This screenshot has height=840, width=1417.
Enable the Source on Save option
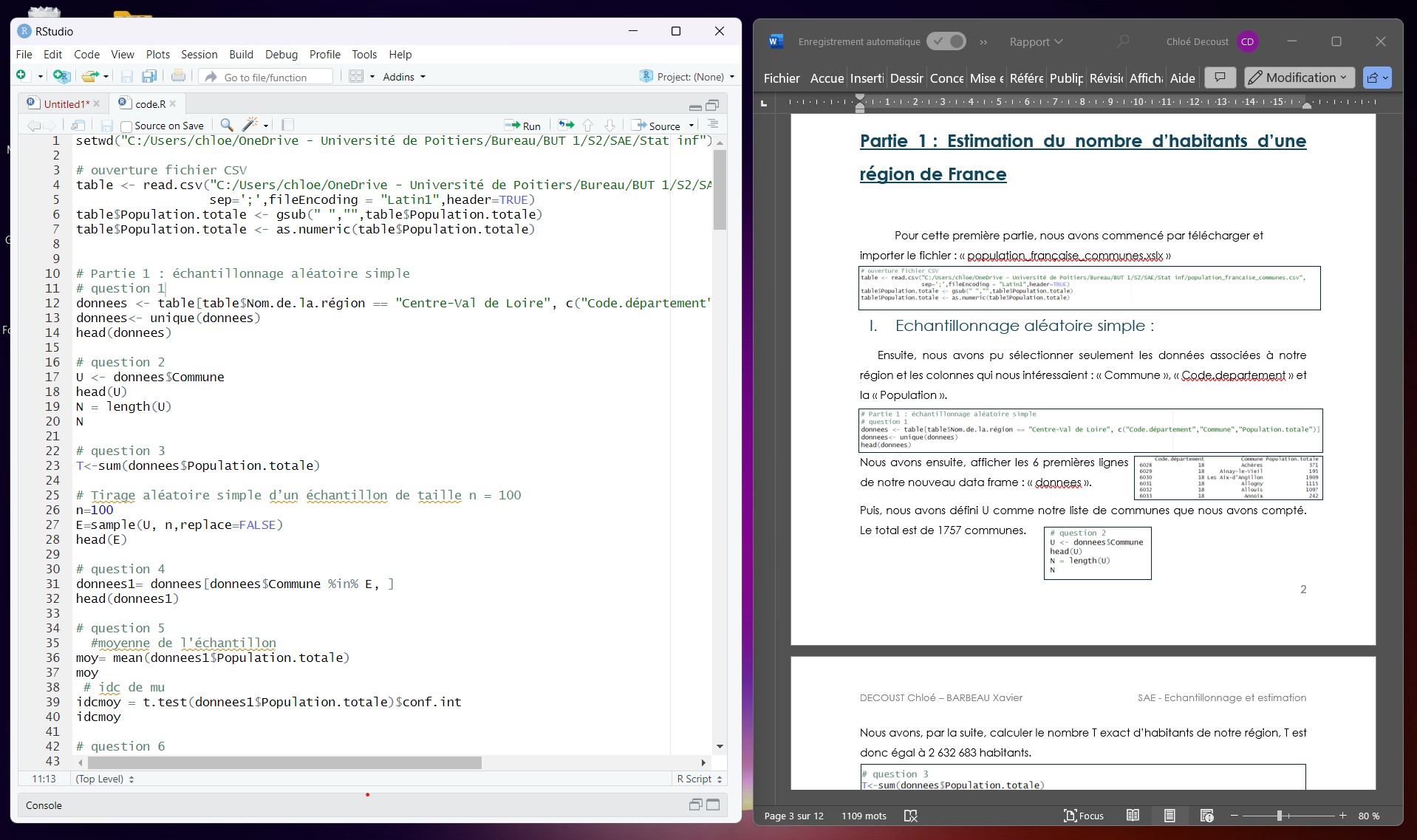tap(127, 125)
